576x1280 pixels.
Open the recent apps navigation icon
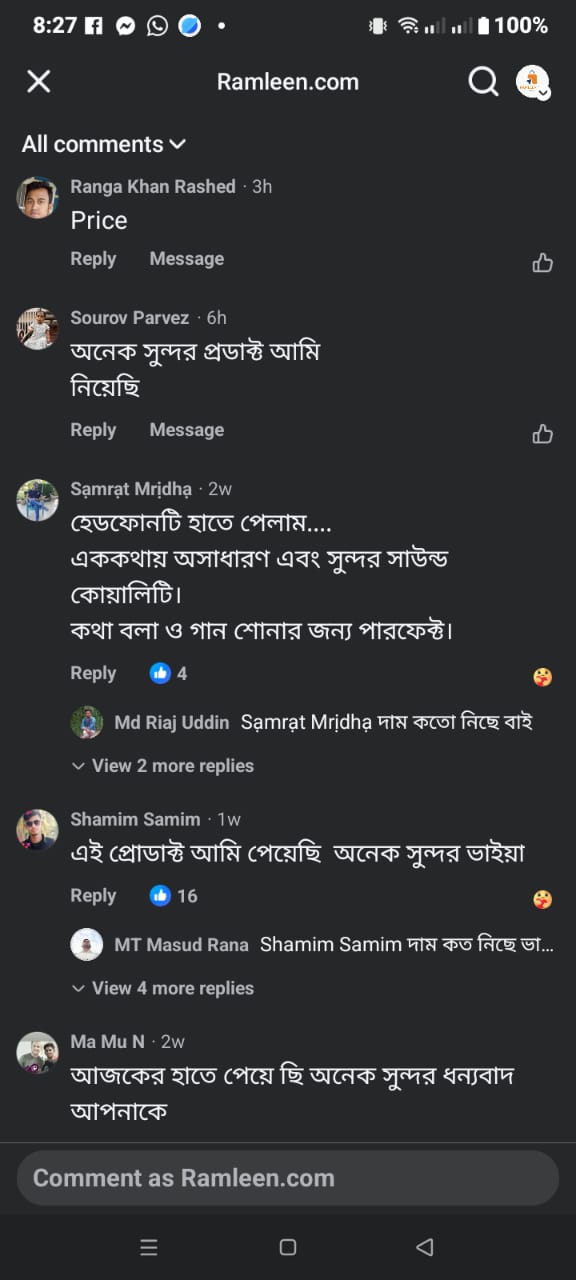pos(149,1247)
